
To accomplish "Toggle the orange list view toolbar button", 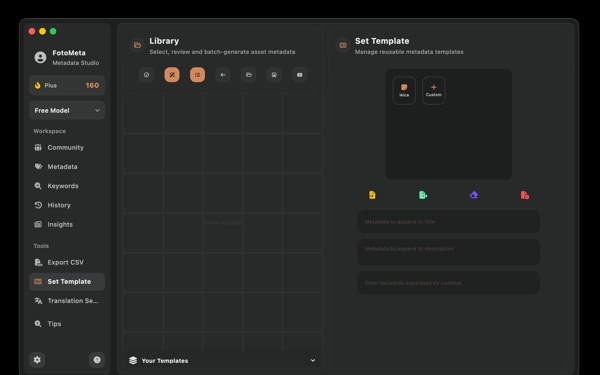I will 197,75.
